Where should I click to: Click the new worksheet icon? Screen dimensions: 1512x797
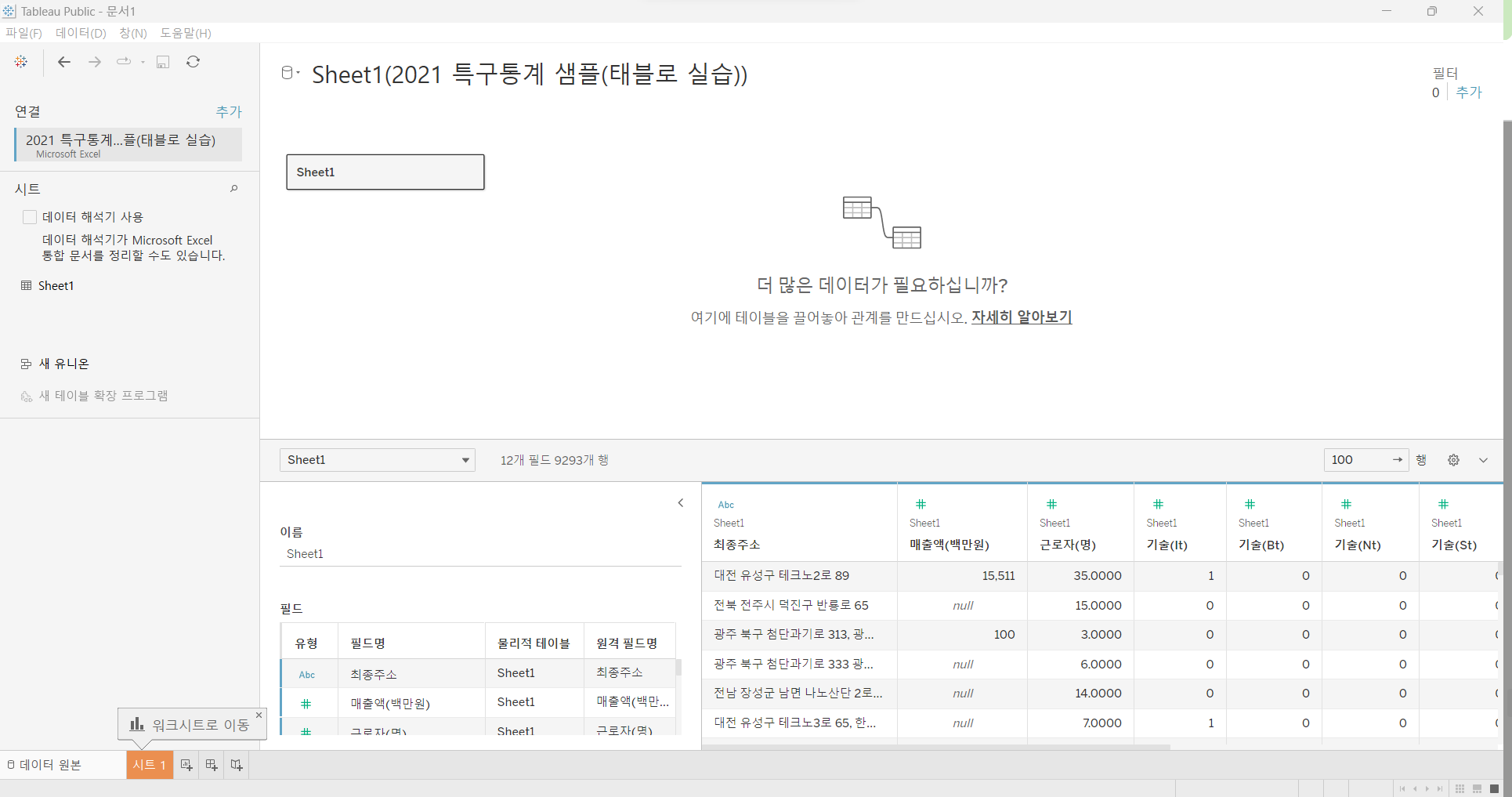186,765
